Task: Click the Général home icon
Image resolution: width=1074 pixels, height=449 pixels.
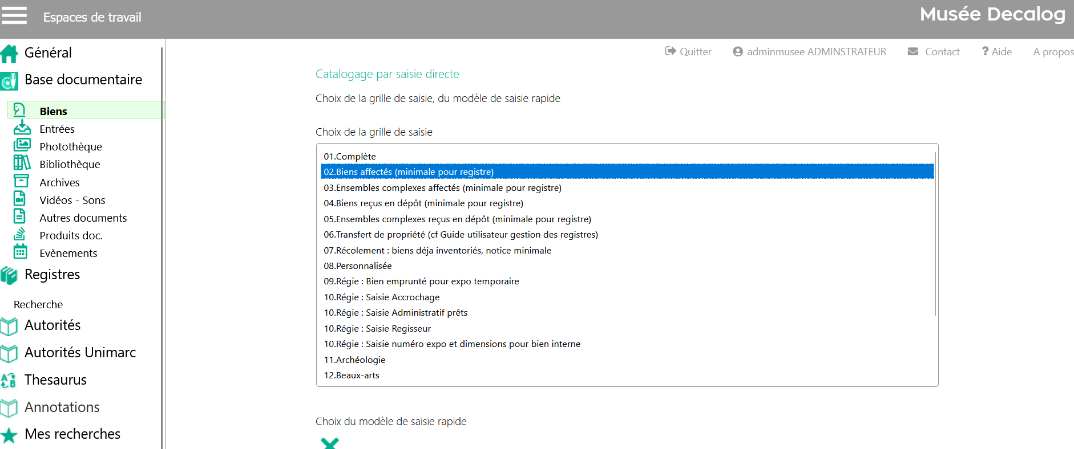Action: (x=10, y=54)
